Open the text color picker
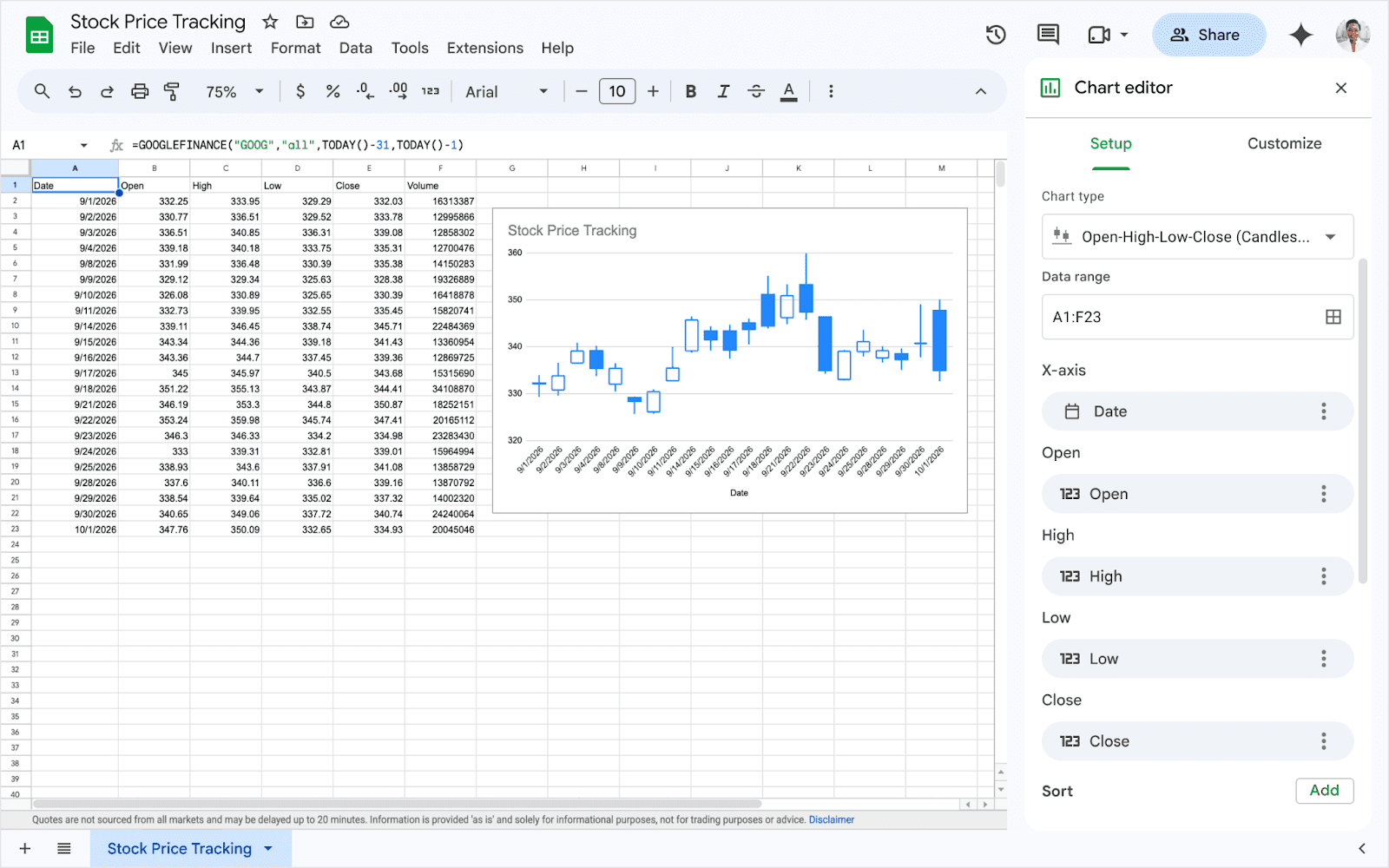Viewport: 1389px width, 868px height. (788, 91)
